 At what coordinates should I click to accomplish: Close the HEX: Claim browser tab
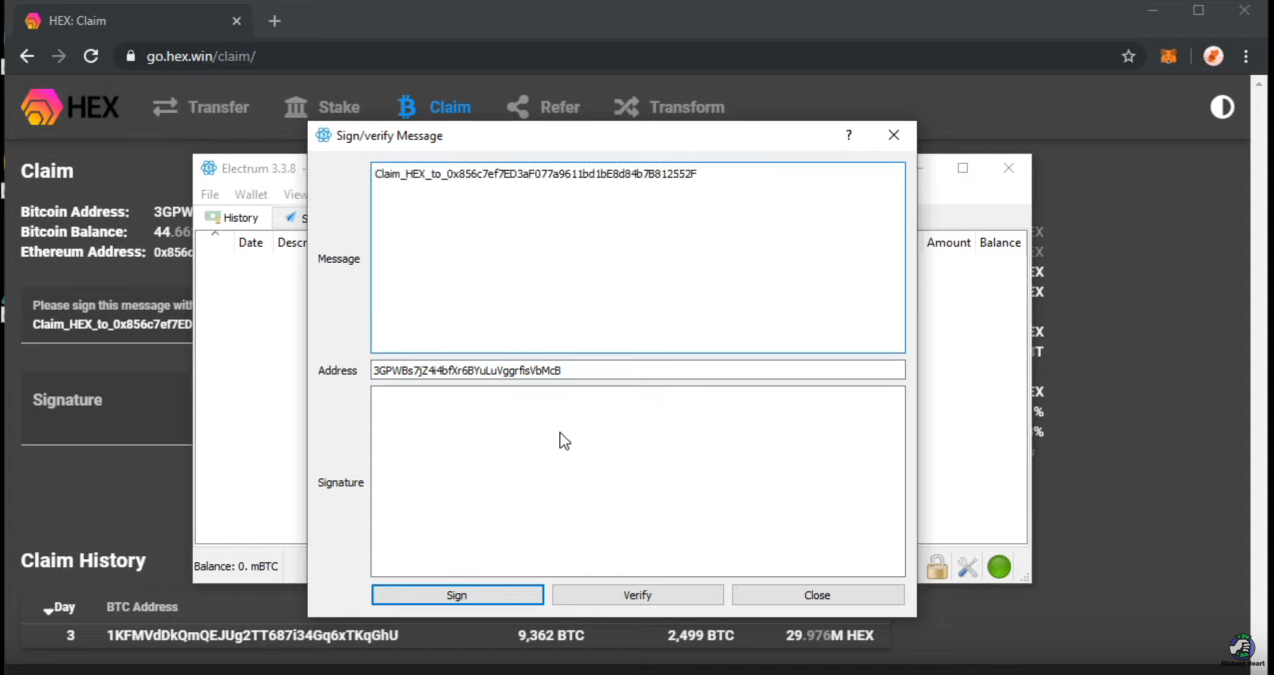[237, 21]
